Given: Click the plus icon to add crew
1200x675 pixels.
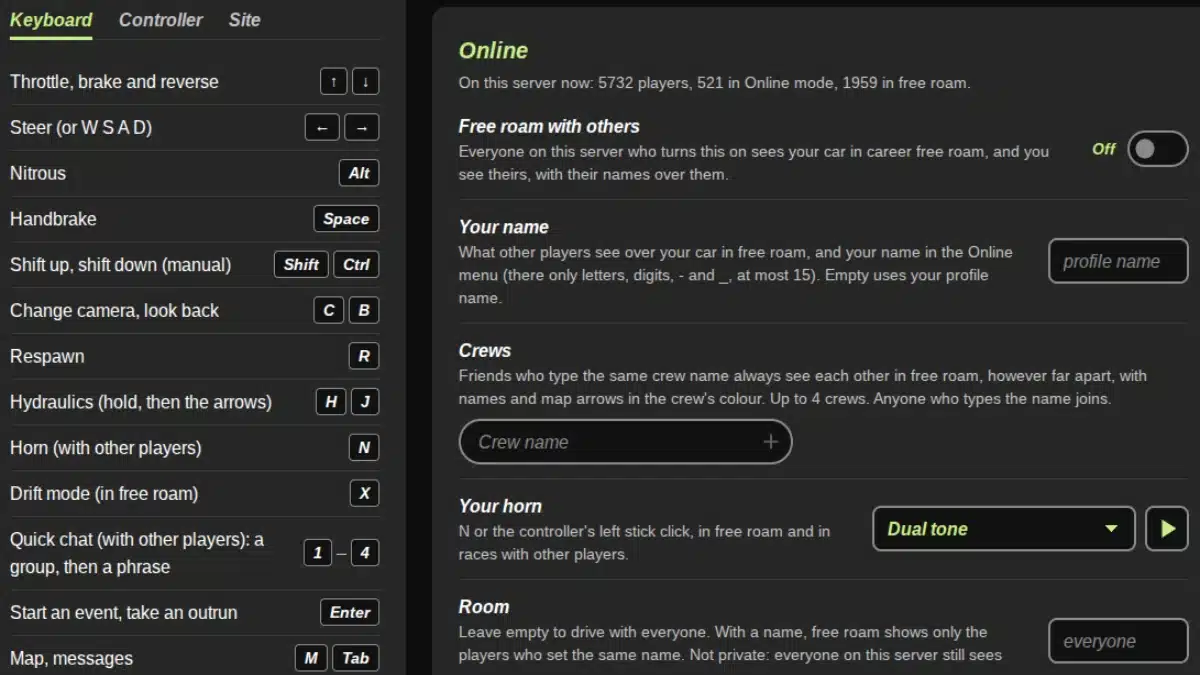Looking at the screenshot, I should click(x=770, y=442).
